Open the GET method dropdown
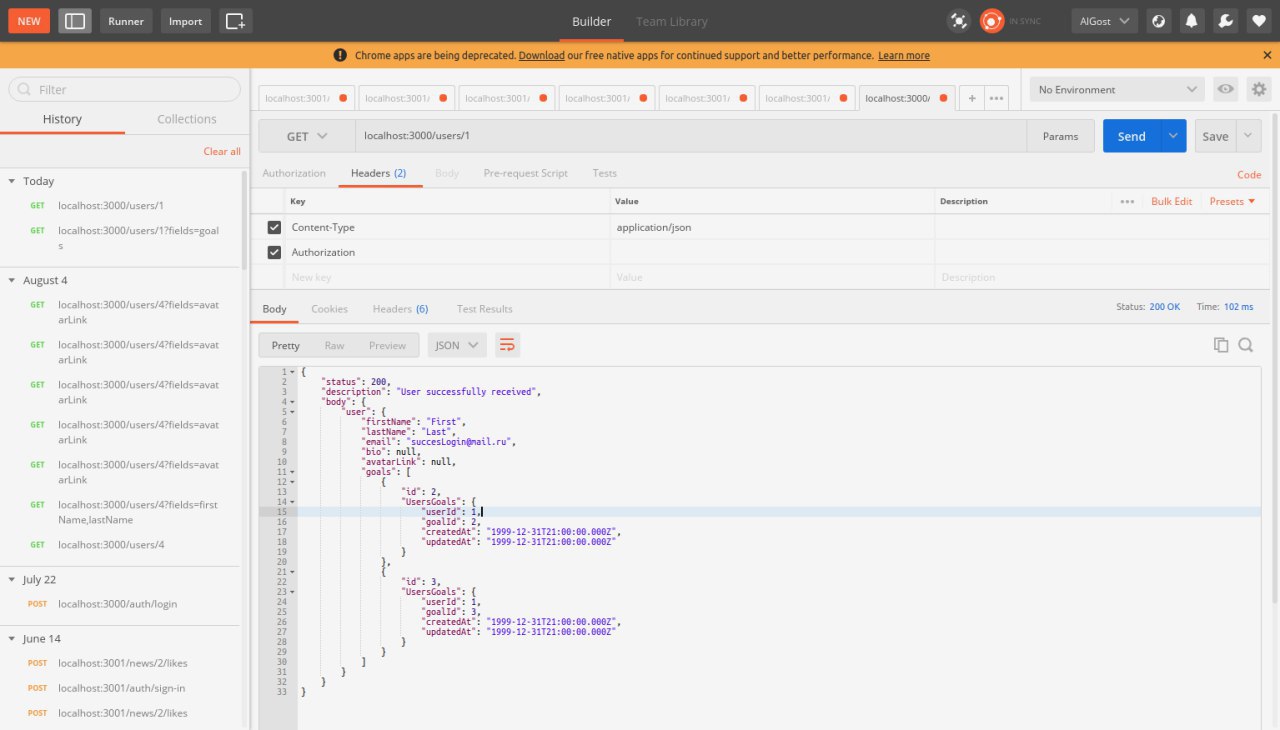The height and width of the screenshot is (730, 1280). [307, 136]
